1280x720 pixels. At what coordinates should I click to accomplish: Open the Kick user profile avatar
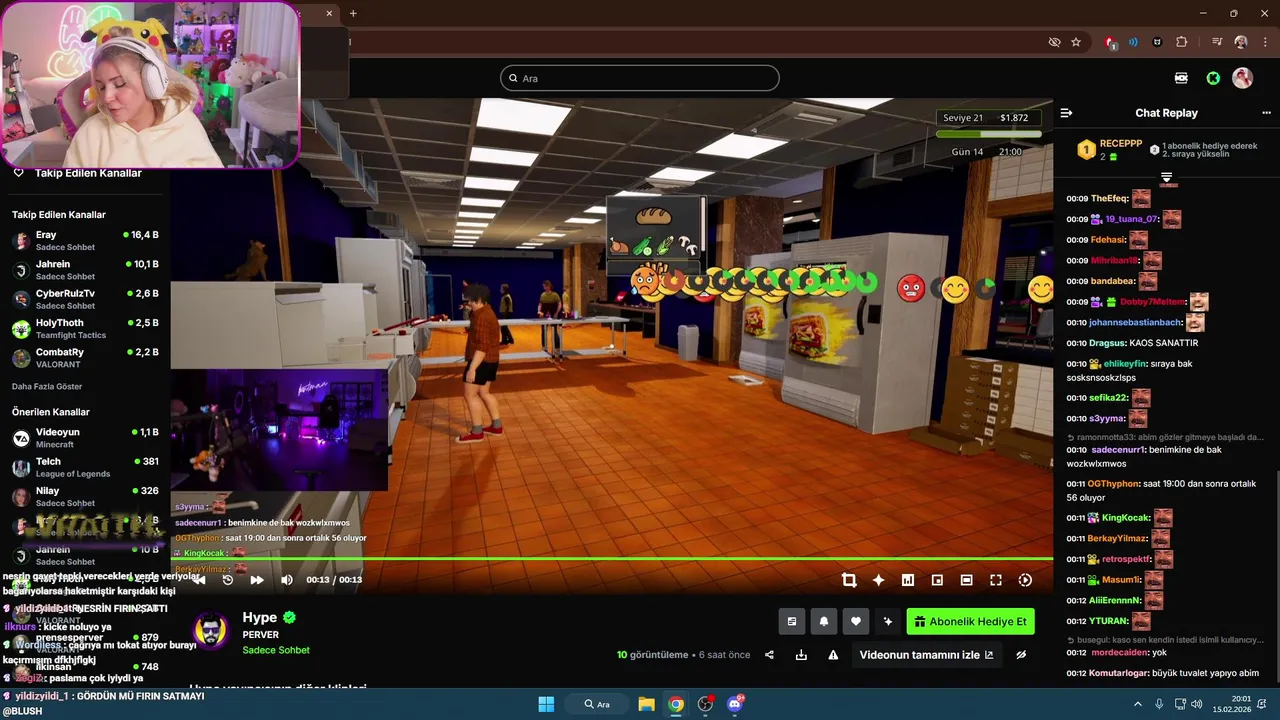[1243, 78]
